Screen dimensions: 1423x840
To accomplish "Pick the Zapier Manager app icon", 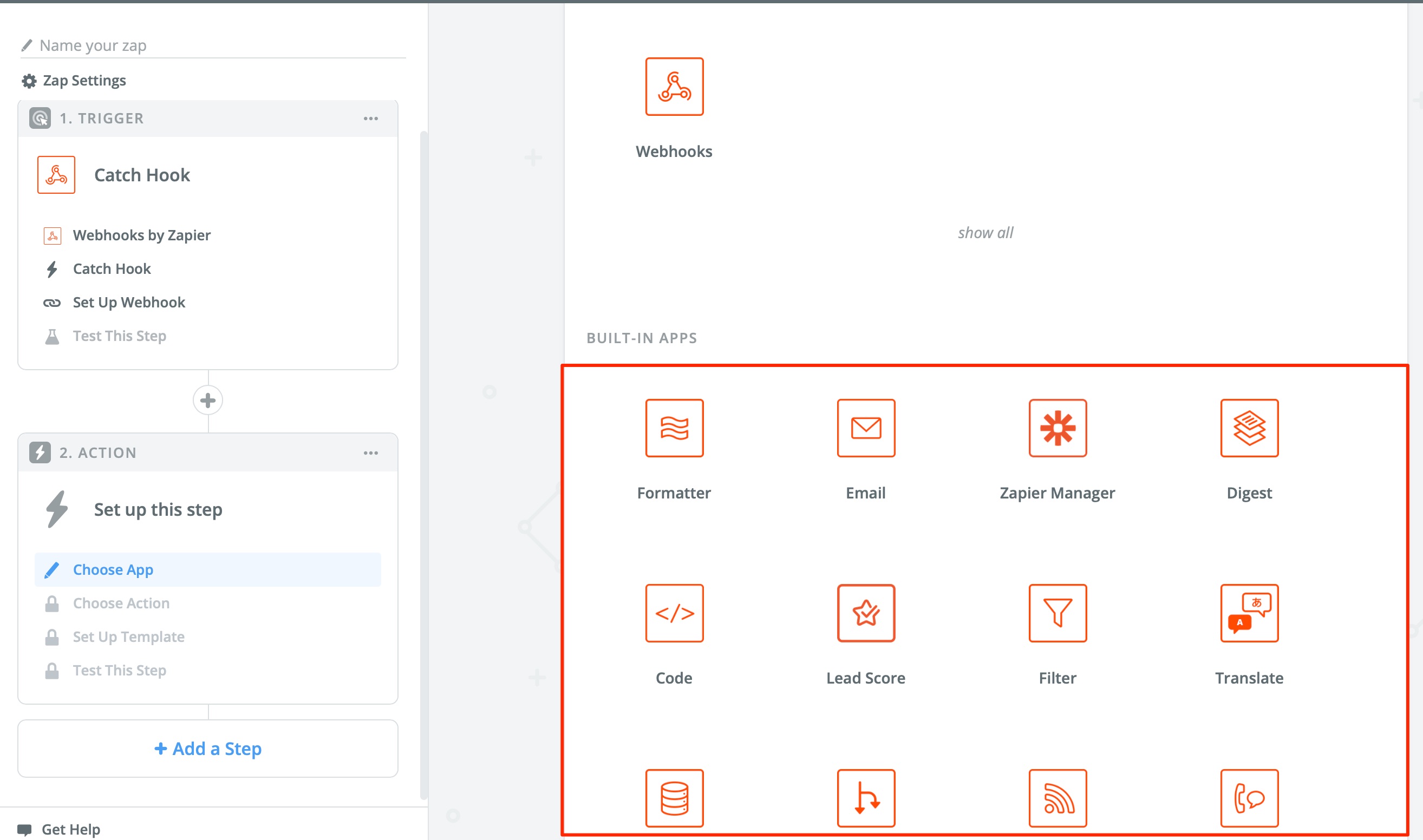I will tap(1057, 428).
